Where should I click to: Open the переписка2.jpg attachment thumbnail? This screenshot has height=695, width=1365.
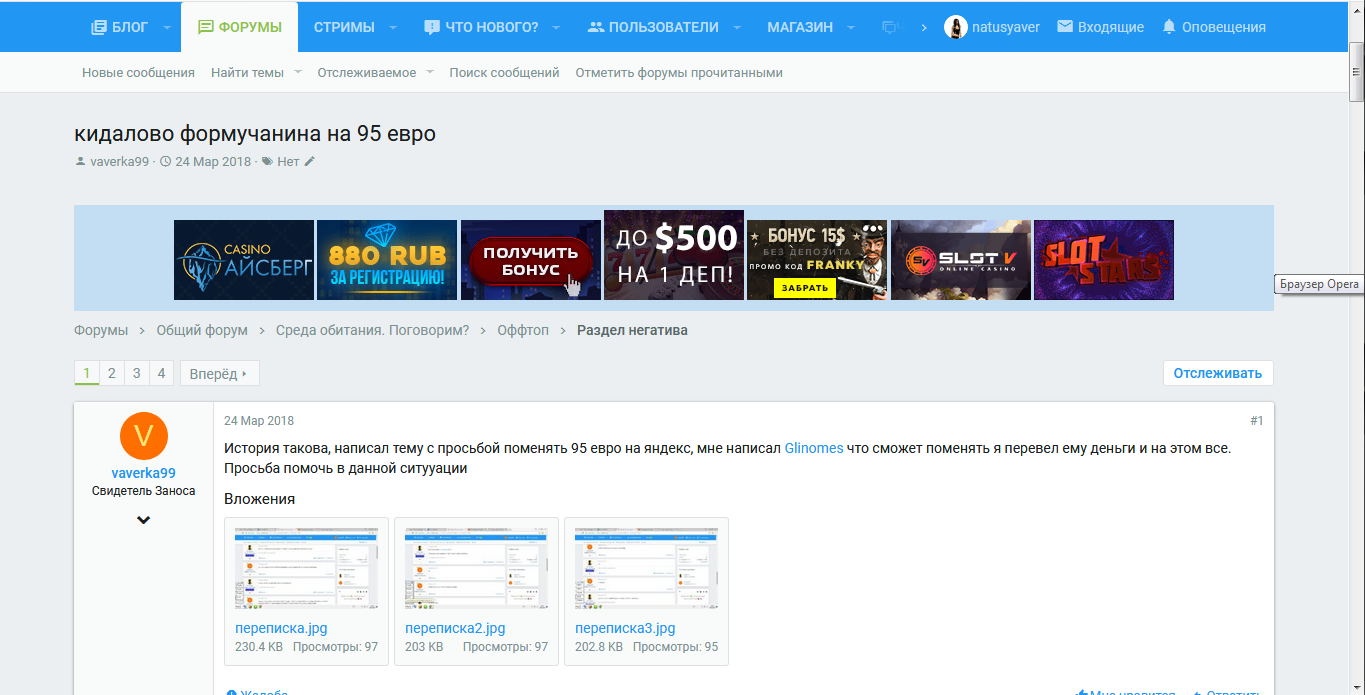476,565
